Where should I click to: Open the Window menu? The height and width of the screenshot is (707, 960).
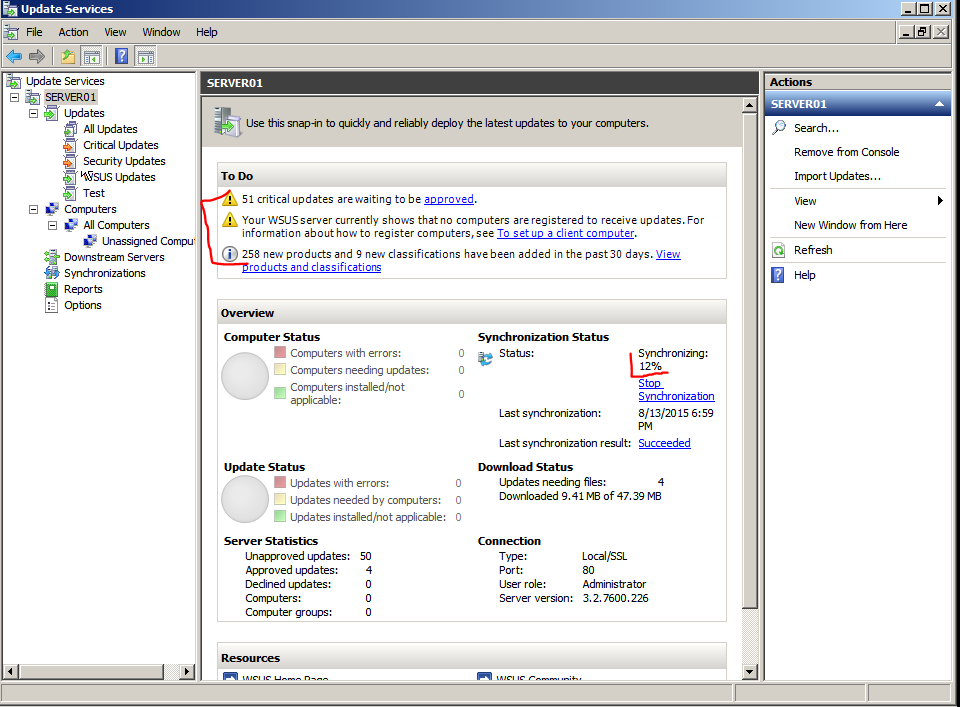162,32
